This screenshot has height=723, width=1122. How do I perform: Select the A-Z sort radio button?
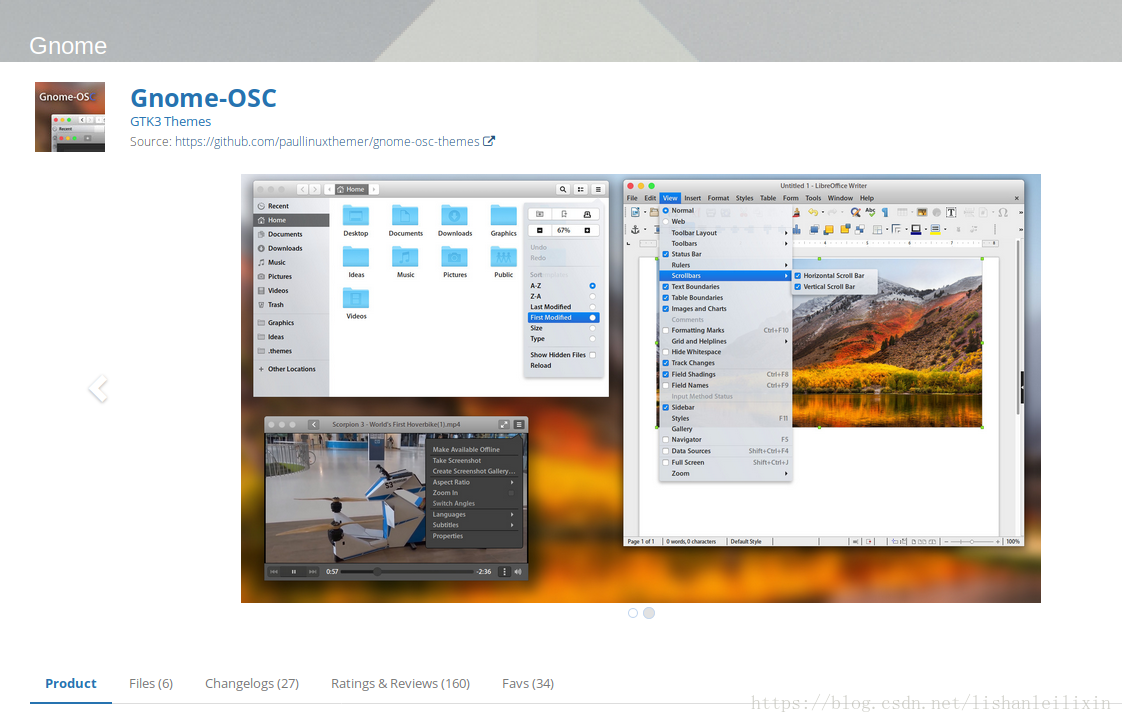[592, 286]
